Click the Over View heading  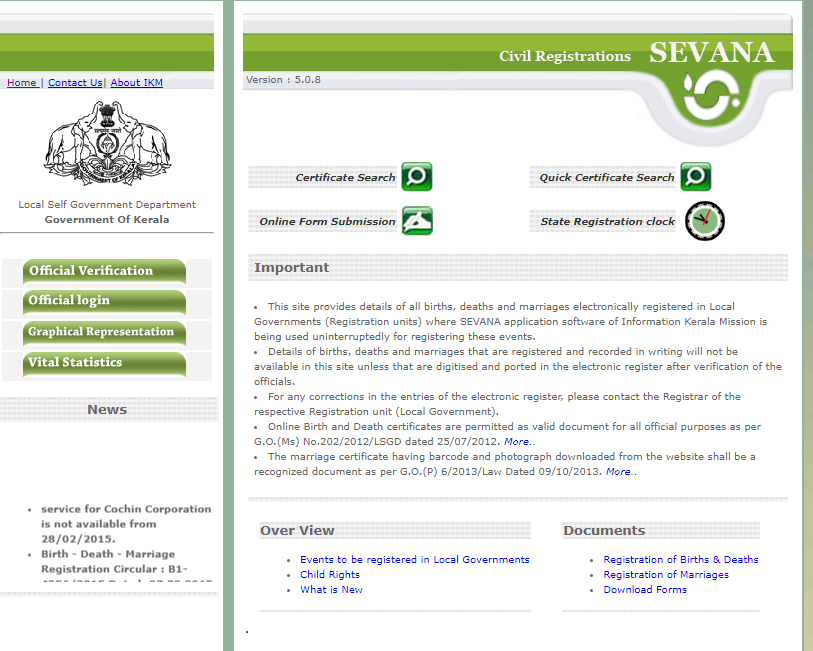pos(297,531)
